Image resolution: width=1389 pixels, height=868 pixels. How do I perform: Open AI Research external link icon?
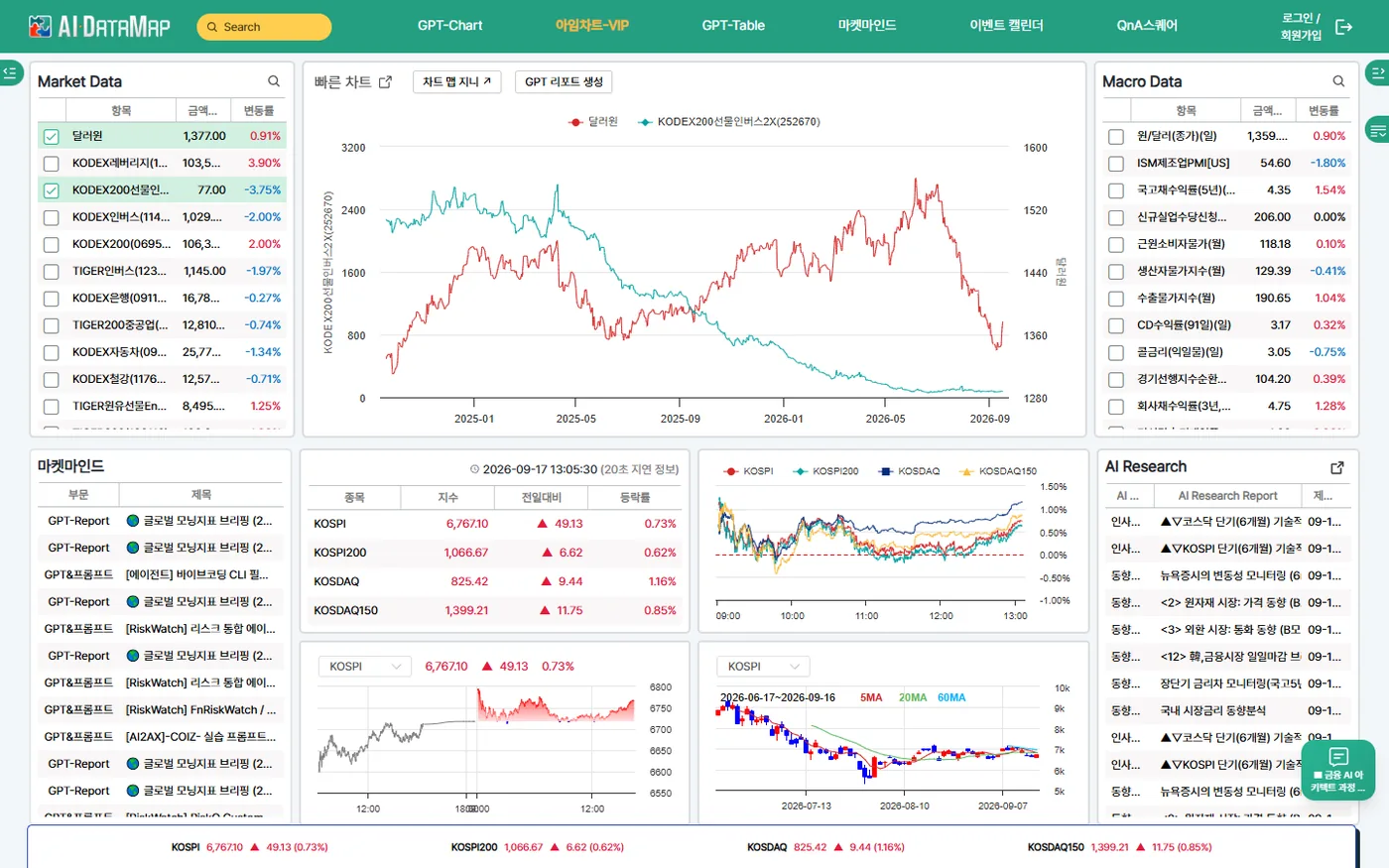pos(1336,467)
